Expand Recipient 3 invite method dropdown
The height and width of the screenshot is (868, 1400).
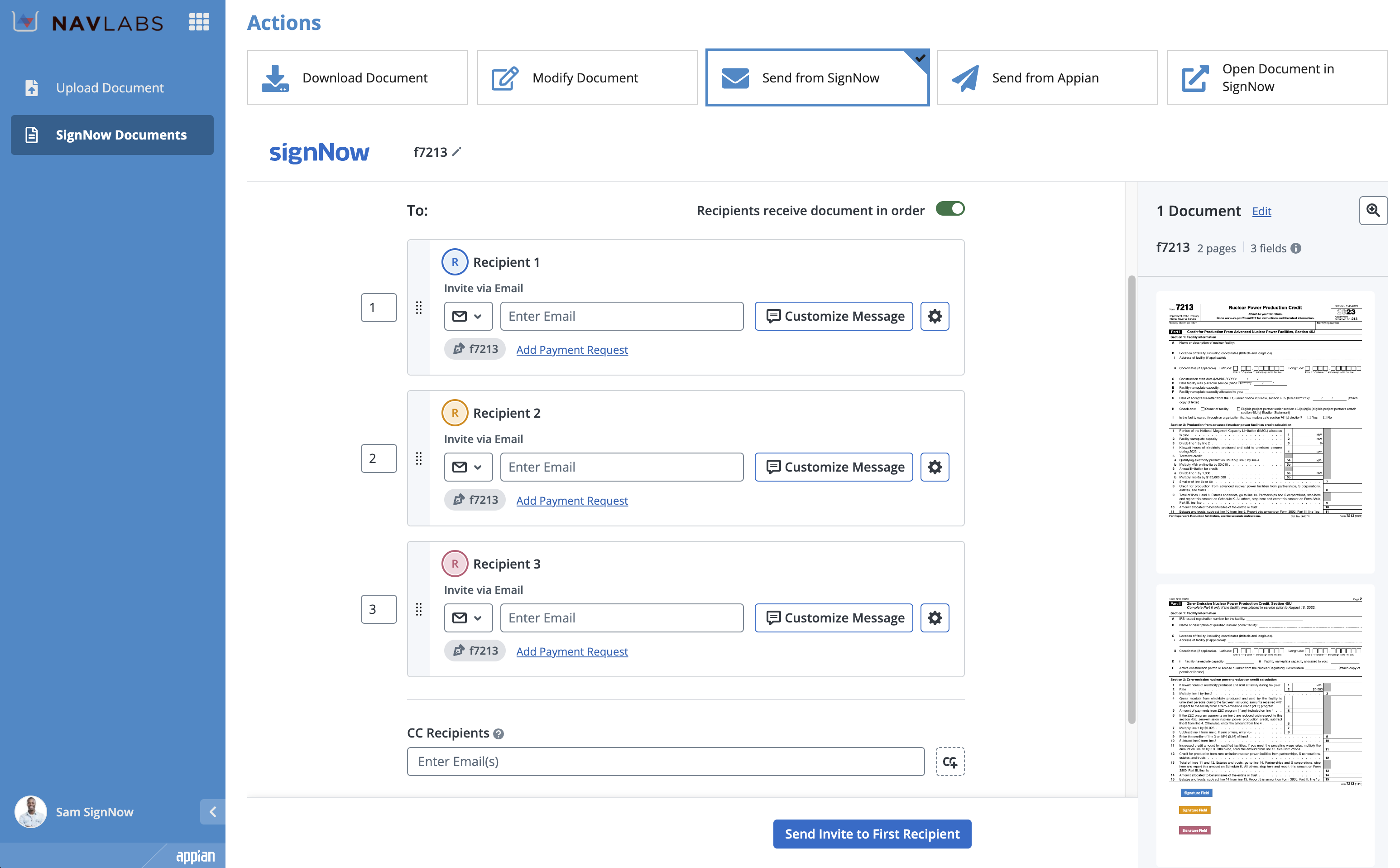click(468, 618)
